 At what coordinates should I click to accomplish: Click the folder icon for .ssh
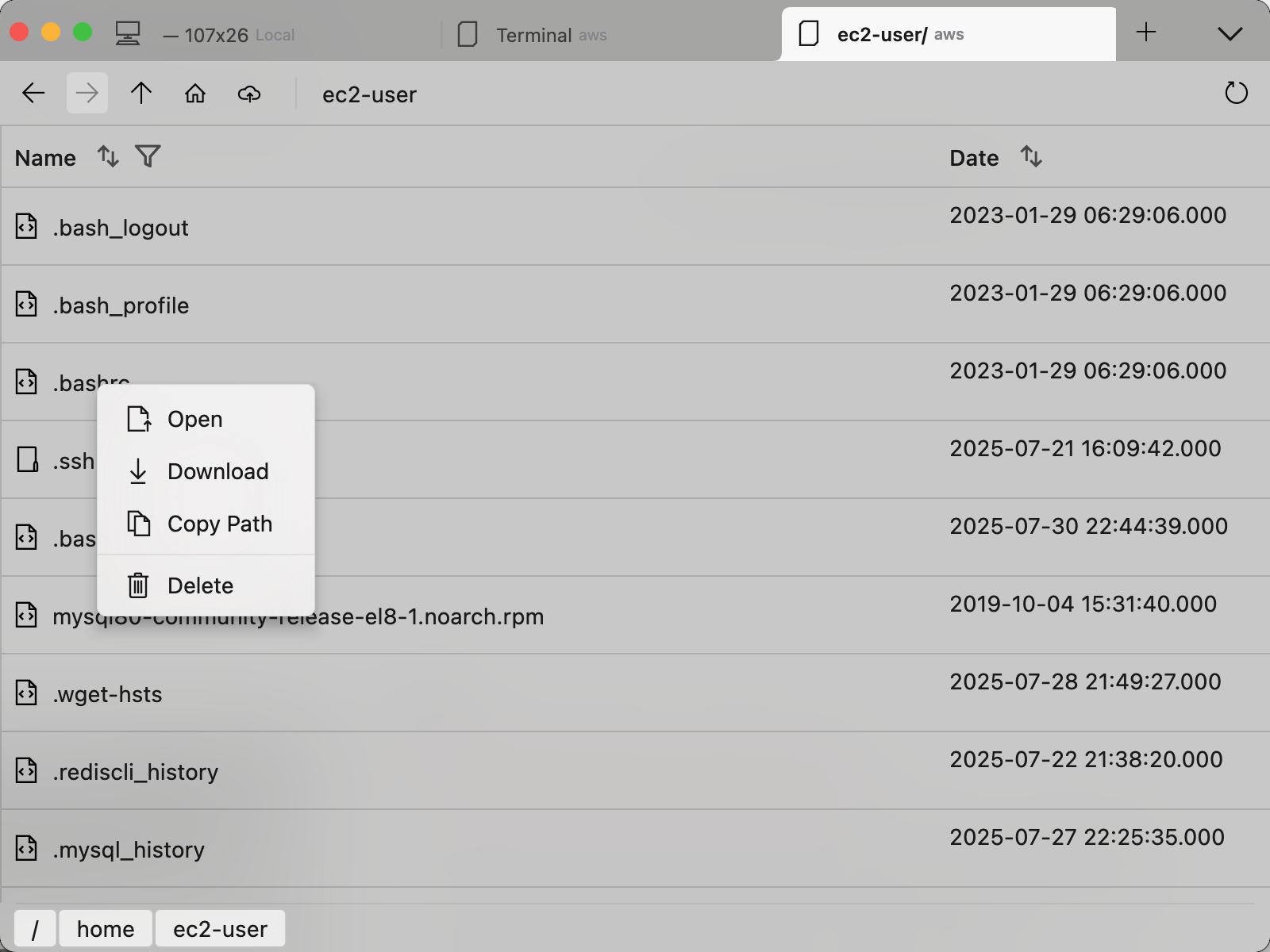click(28, 460)
